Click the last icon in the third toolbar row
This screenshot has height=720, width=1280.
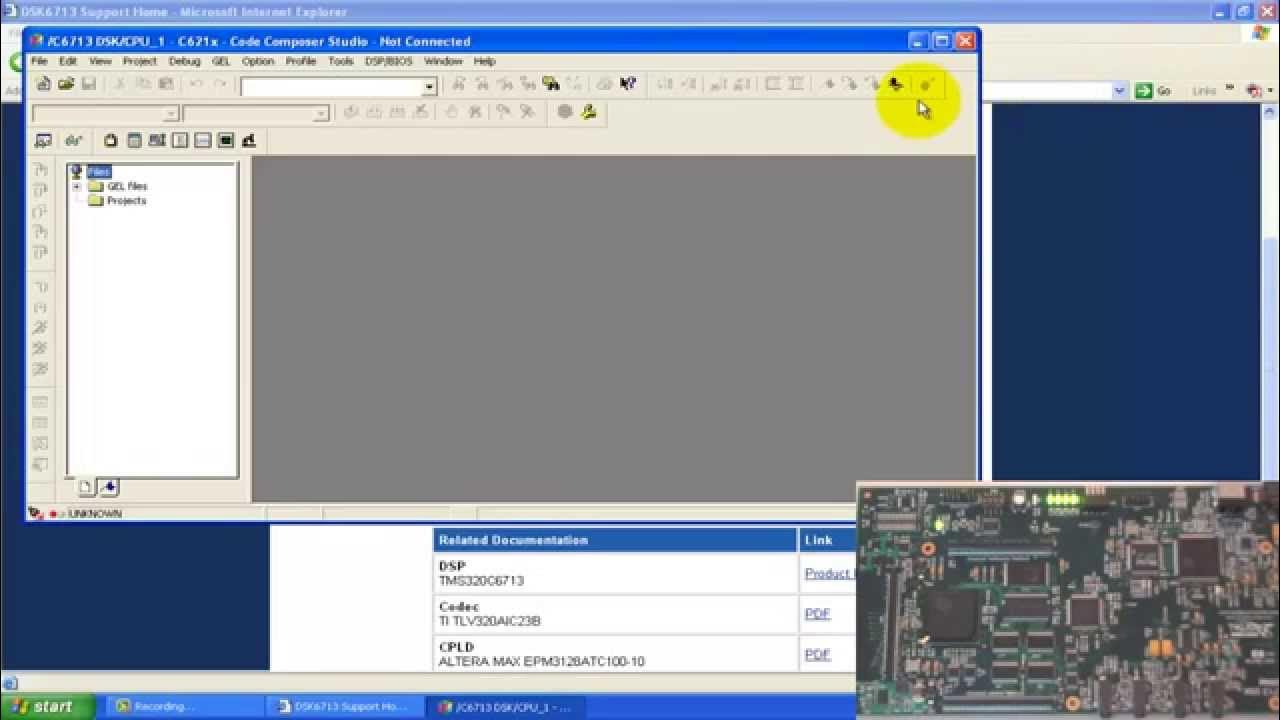249,140
